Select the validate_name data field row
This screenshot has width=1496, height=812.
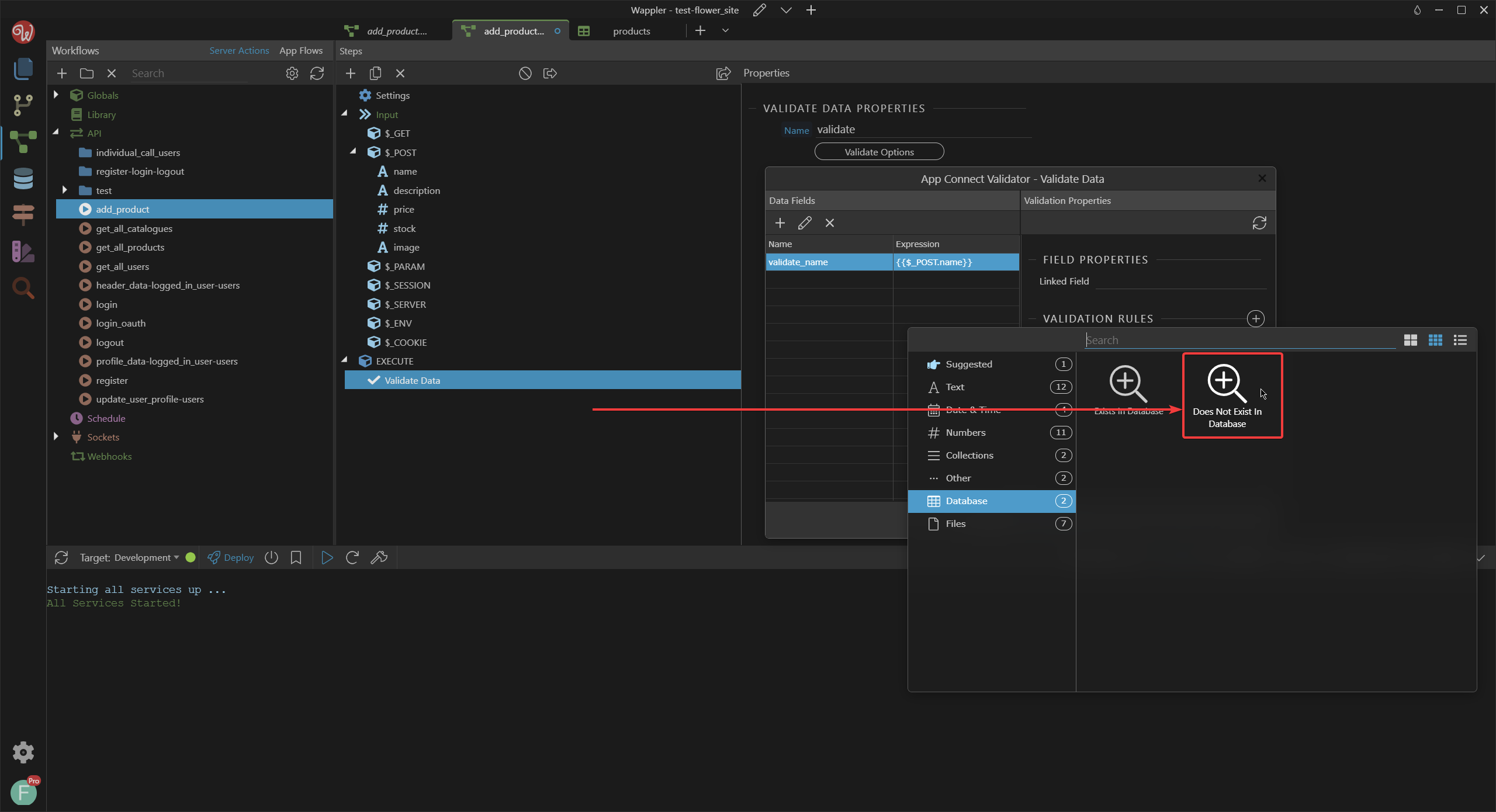(892, 262)
